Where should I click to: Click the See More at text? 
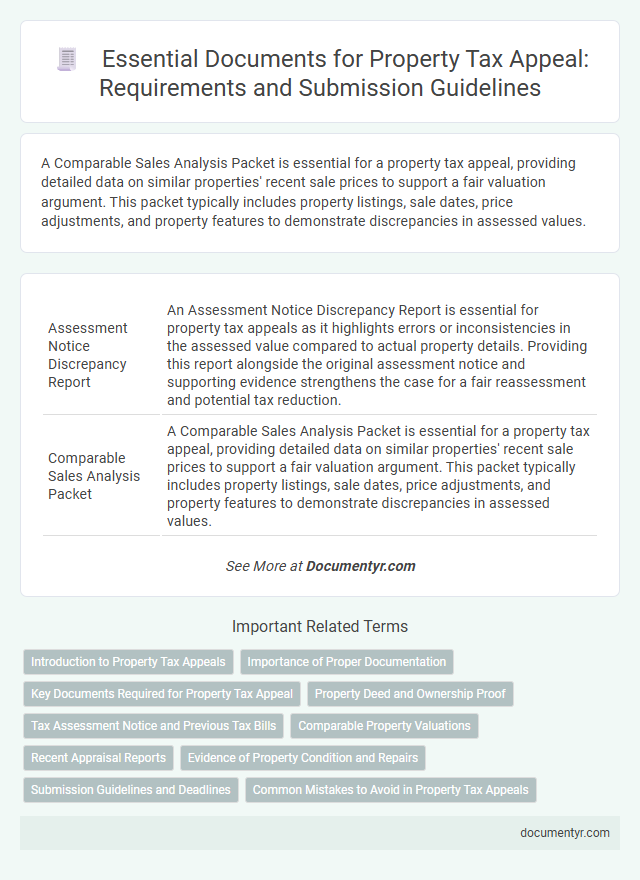coord(264,566)
